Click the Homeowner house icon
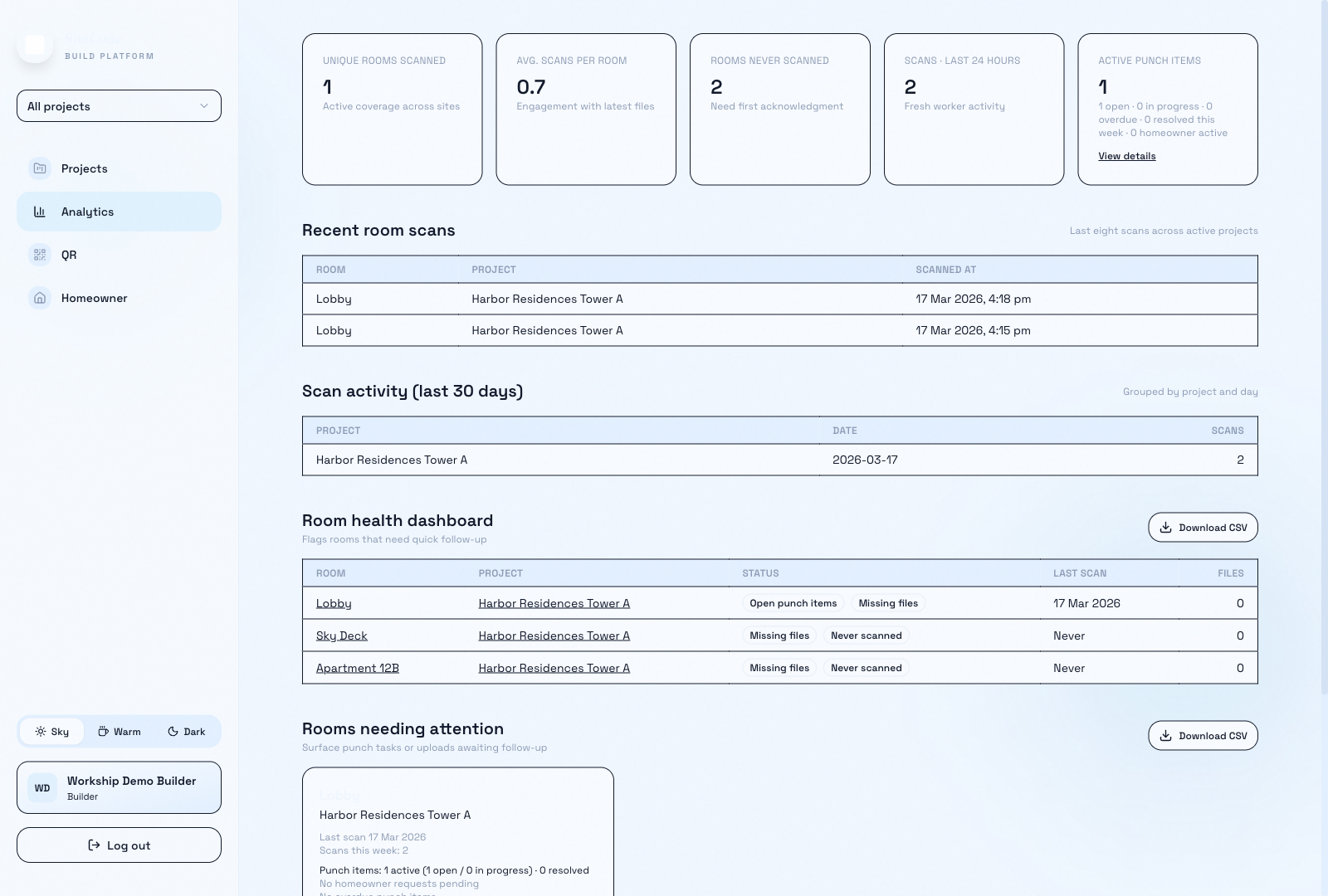 pos(40,298)
